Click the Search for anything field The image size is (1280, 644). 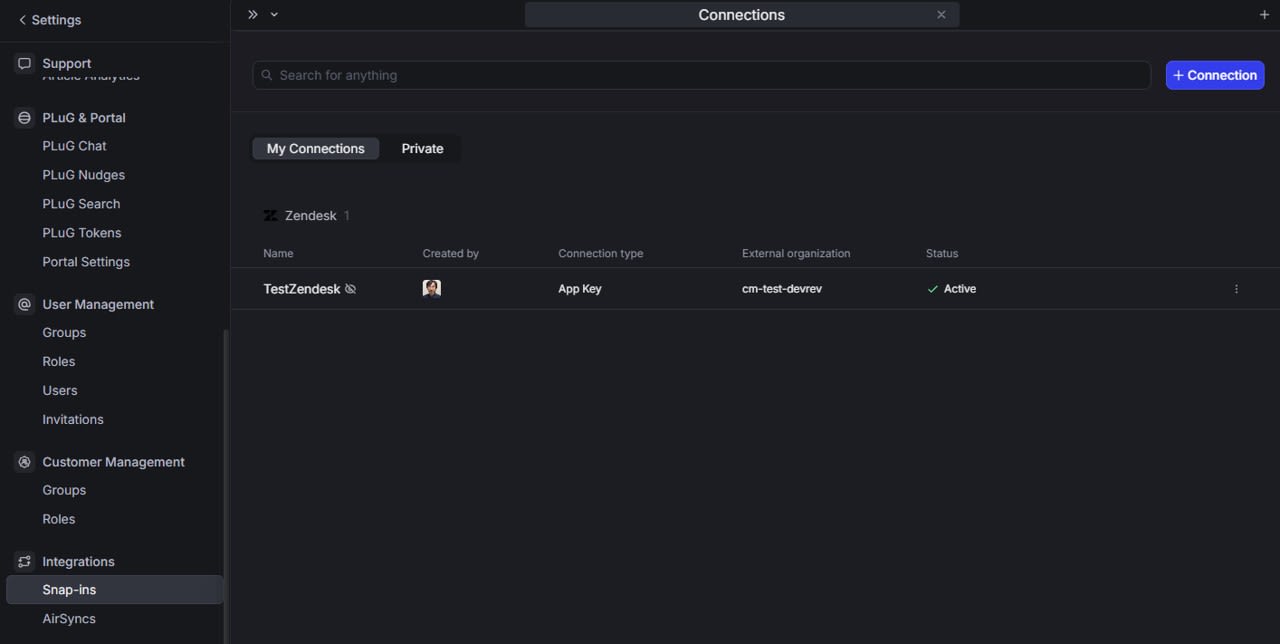(700, 75)
